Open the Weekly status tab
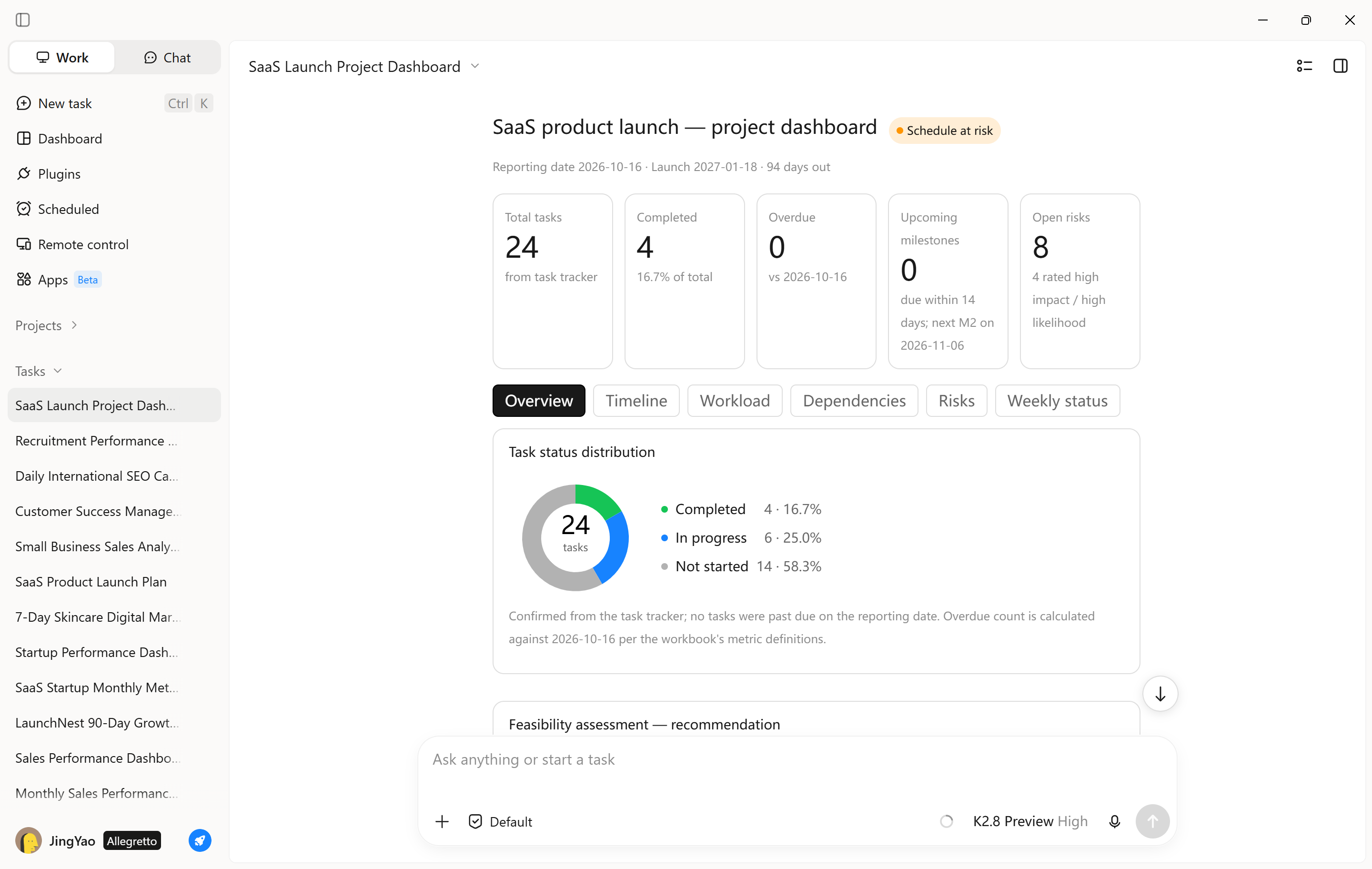This screenshot has height=869, width=1372. [1057, 401]
